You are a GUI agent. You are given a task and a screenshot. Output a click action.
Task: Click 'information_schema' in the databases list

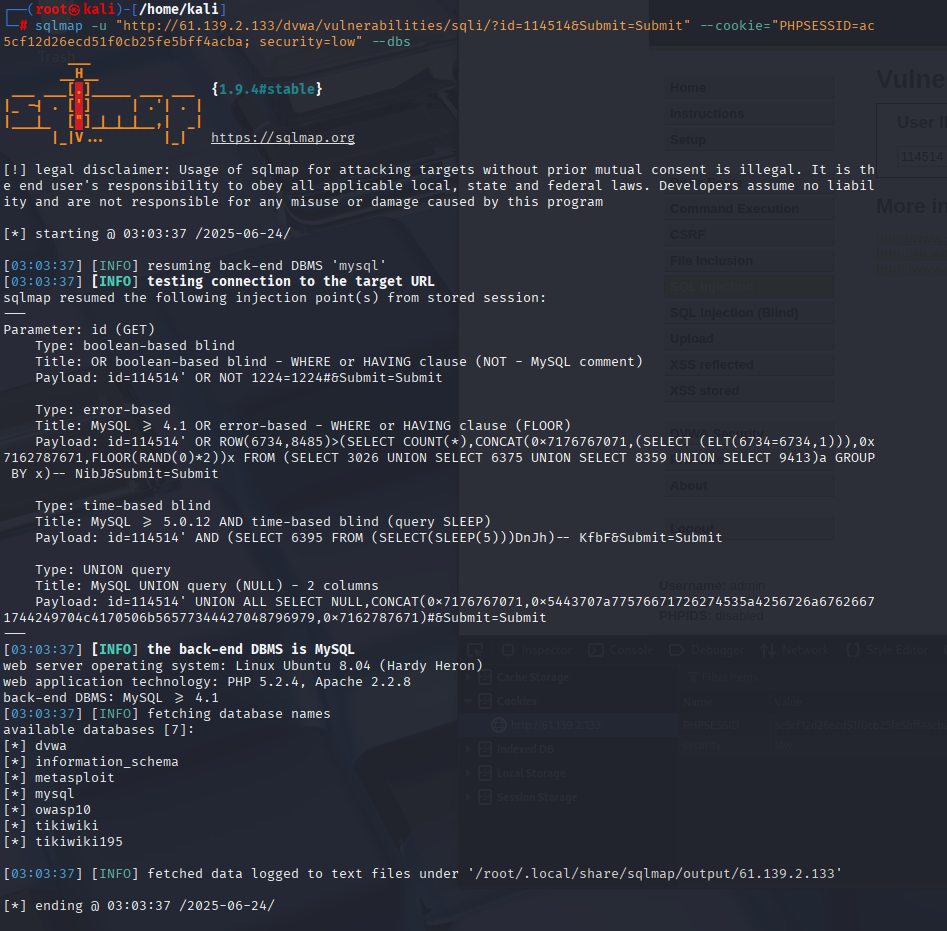pyautogui.click(x=107, y=762)
